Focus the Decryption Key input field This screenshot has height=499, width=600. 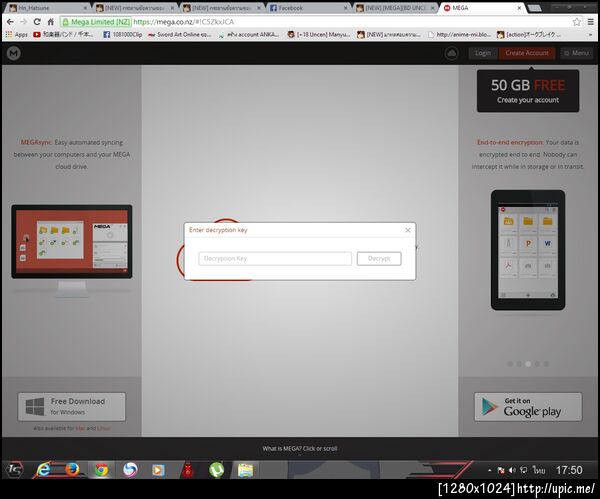[275, 258]
